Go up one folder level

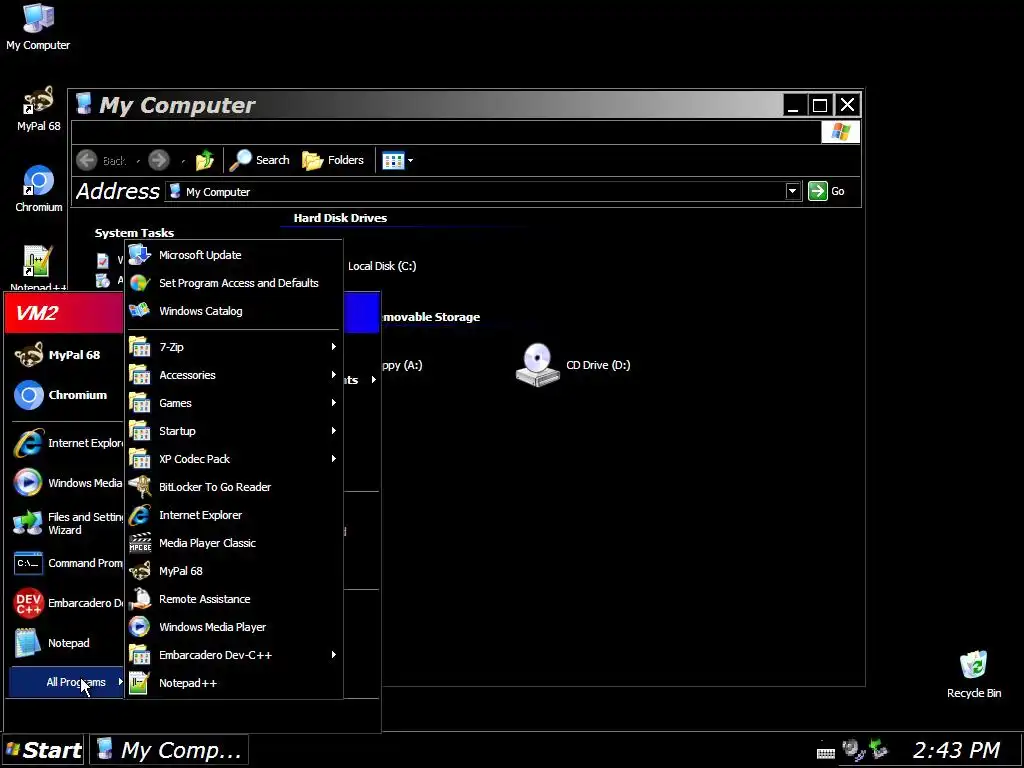204,160
